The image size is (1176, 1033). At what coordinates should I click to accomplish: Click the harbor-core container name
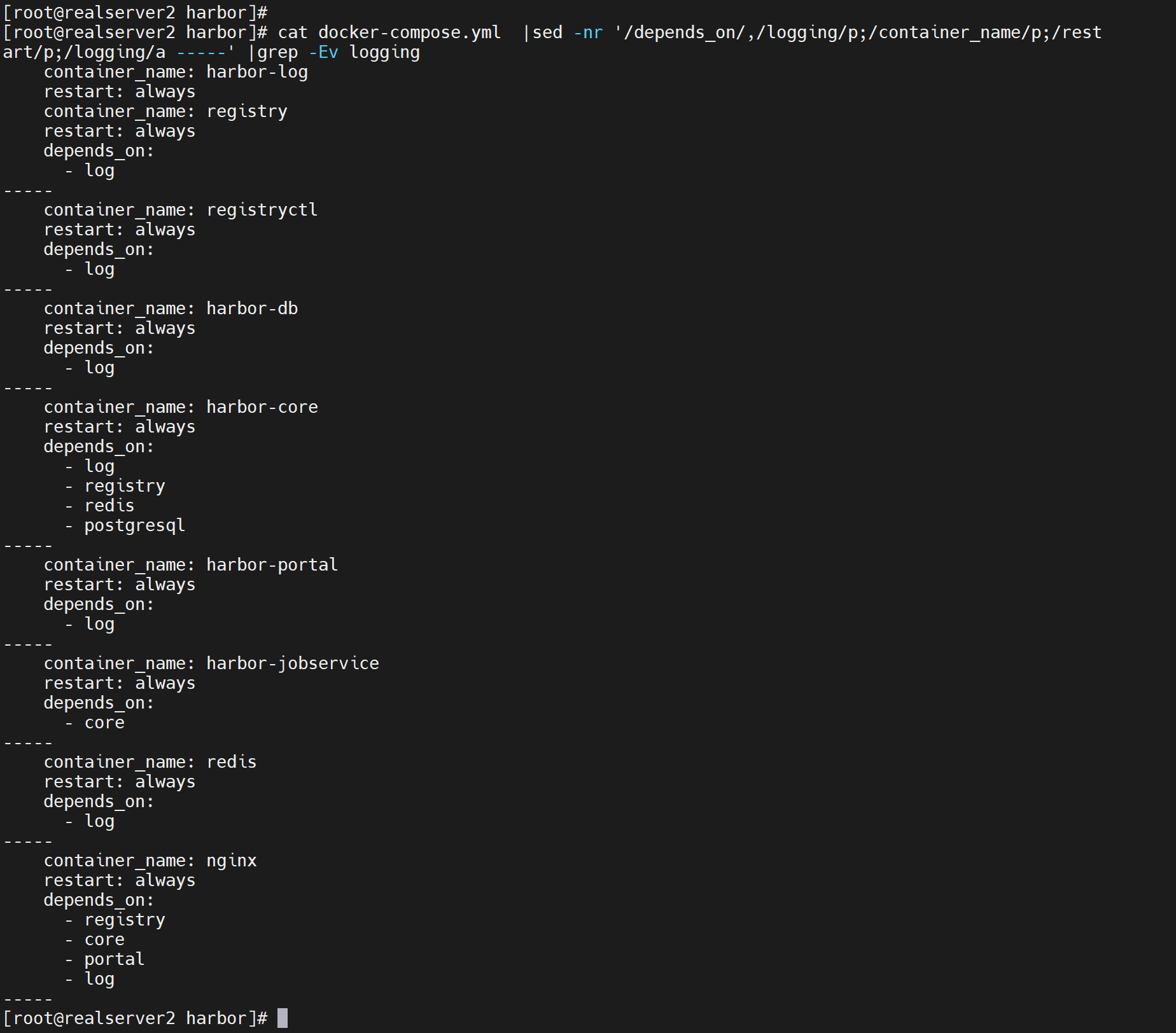[x=262, y=407]
